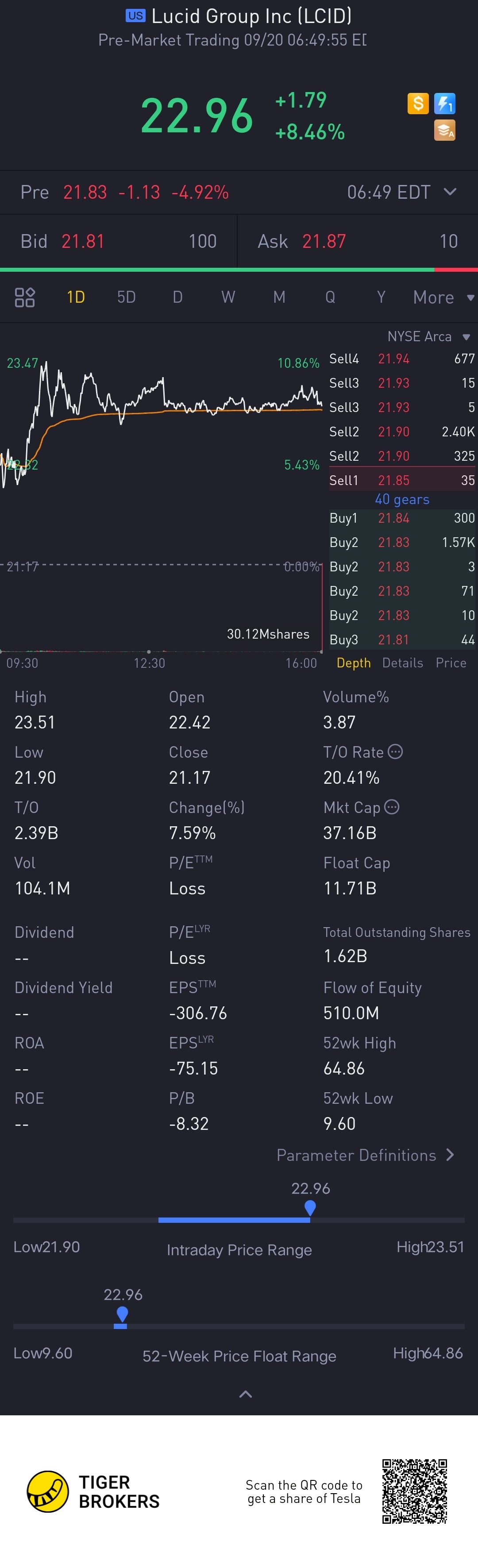Tap the brown stacked layers icon
Screen dimensions: 478x1568
click(444, 130)
